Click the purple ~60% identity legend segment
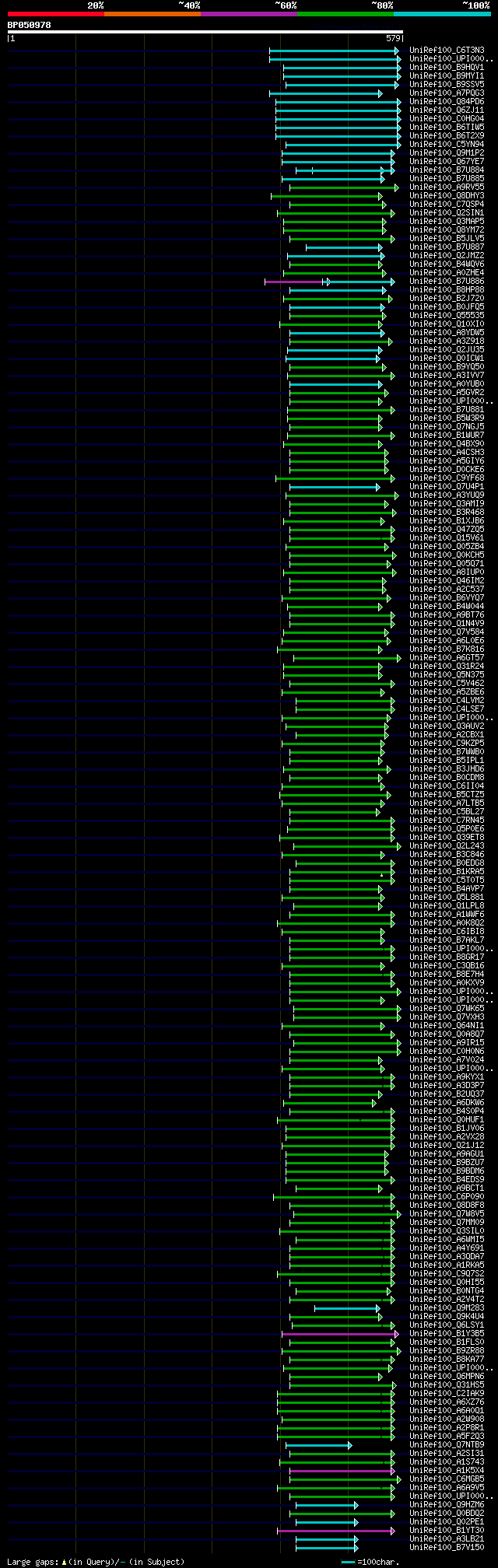The image size is (498, 1568). point(249,14)
